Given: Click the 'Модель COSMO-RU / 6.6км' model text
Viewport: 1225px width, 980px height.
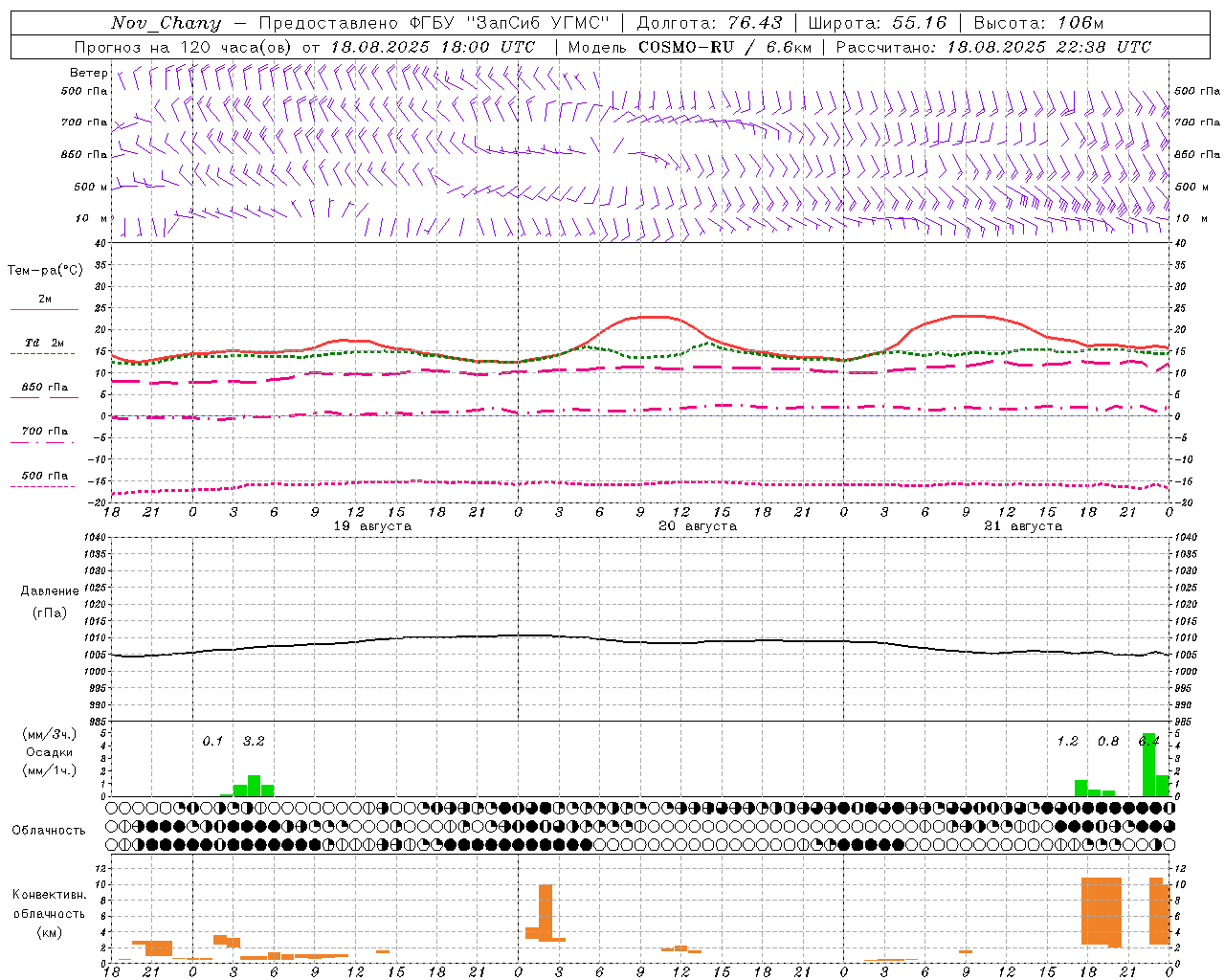Looking at the screenshot, I should pos(690,47).
